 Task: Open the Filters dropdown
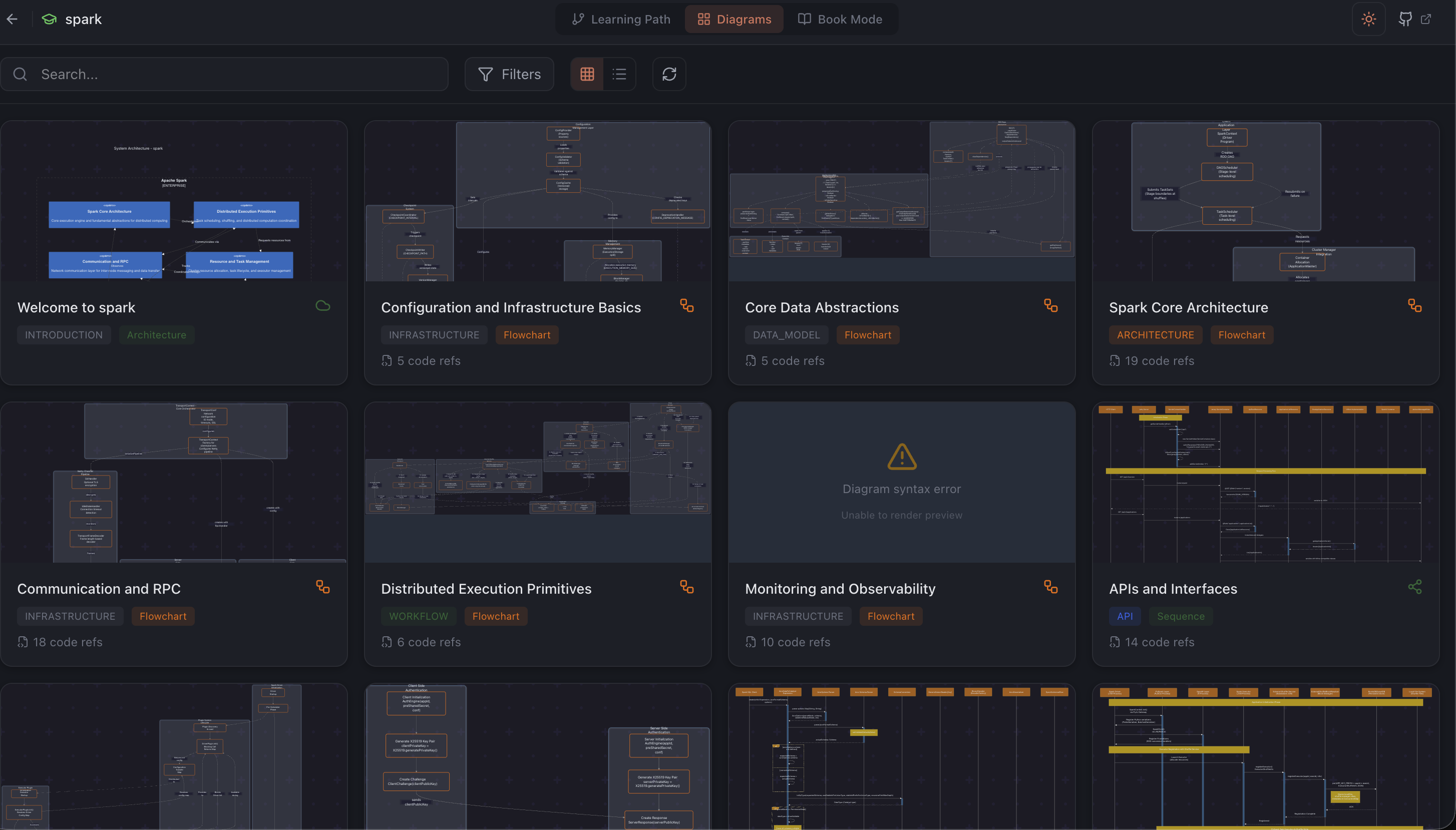click(x=509, y=74)
